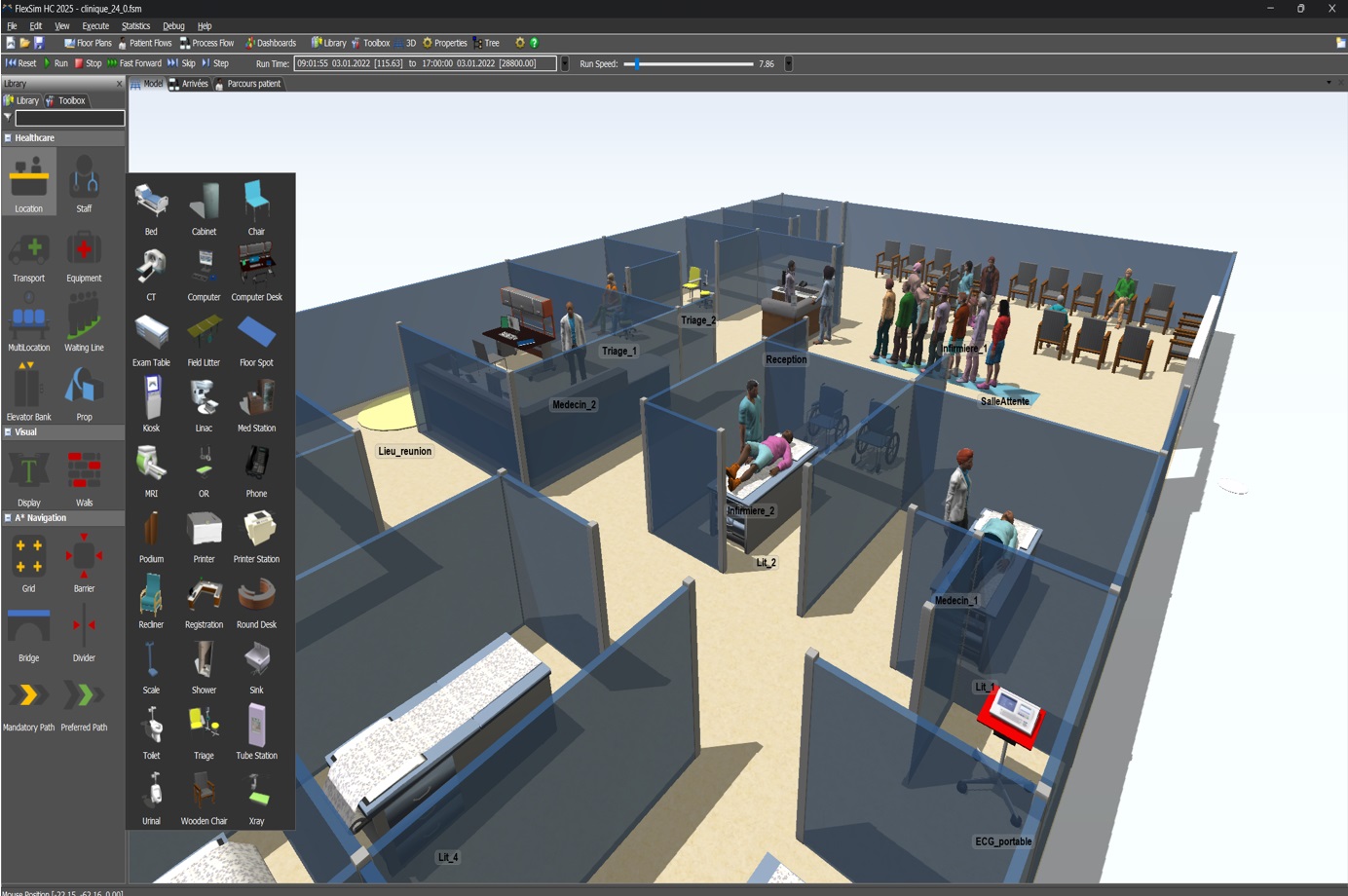Image resolution: width=1348 pixels, height=896 pixels.
Task: Open the Statistics menu
Action: [135, 25]
